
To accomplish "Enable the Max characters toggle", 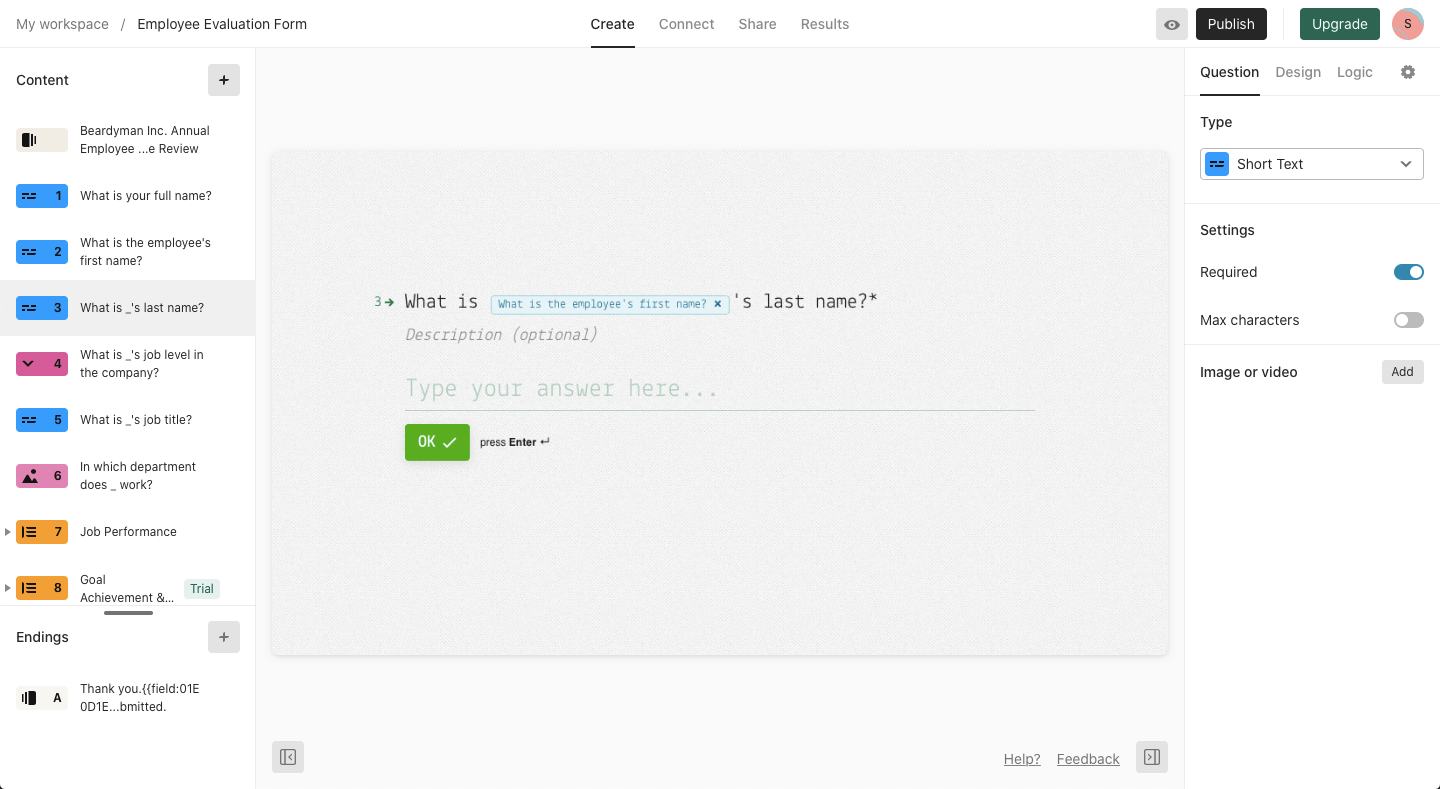I will click(x=1408, y=320).
